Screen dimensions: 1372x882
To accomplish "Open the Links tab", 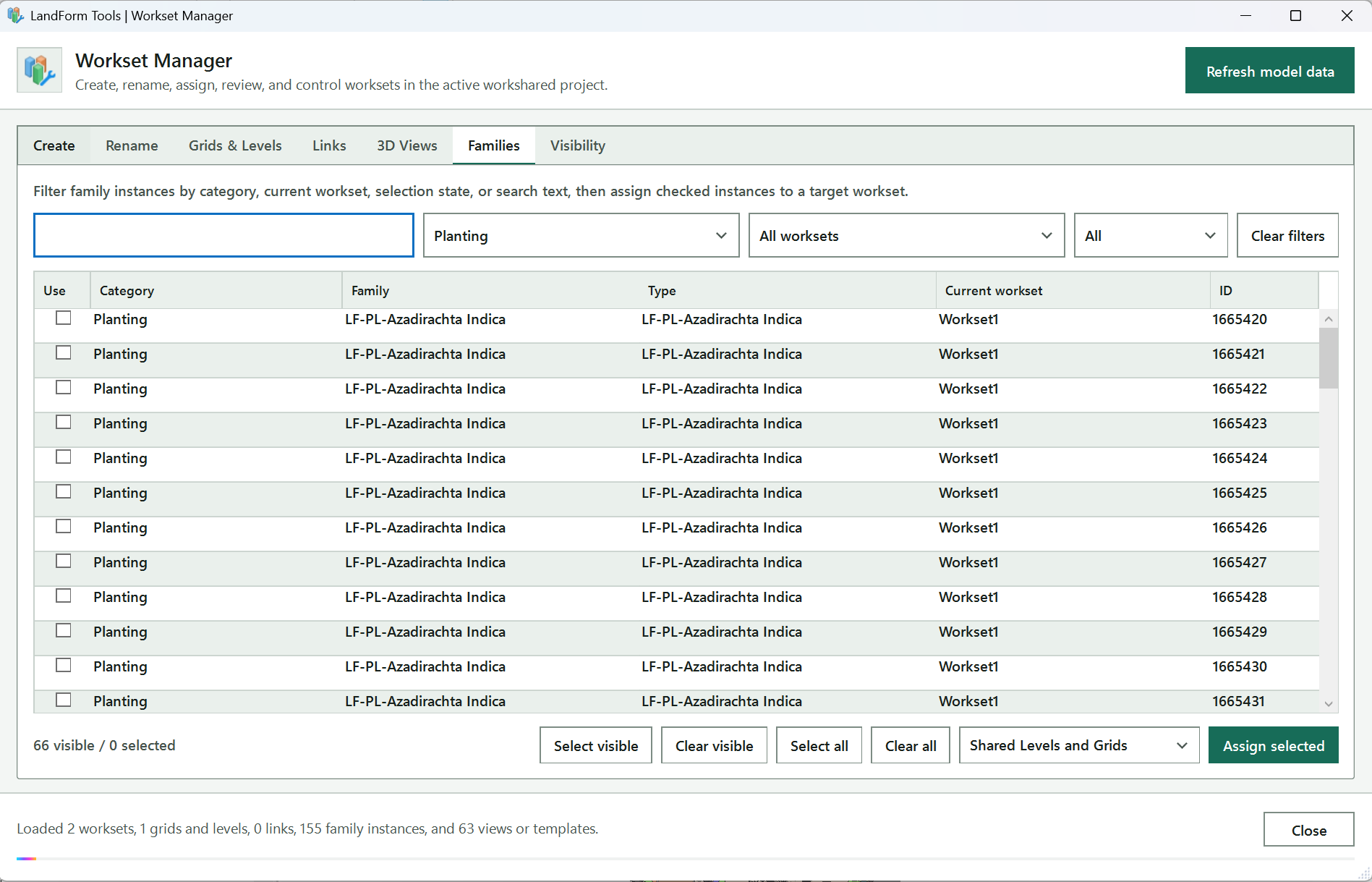I will pyautogui.click(x=329, y=145).
